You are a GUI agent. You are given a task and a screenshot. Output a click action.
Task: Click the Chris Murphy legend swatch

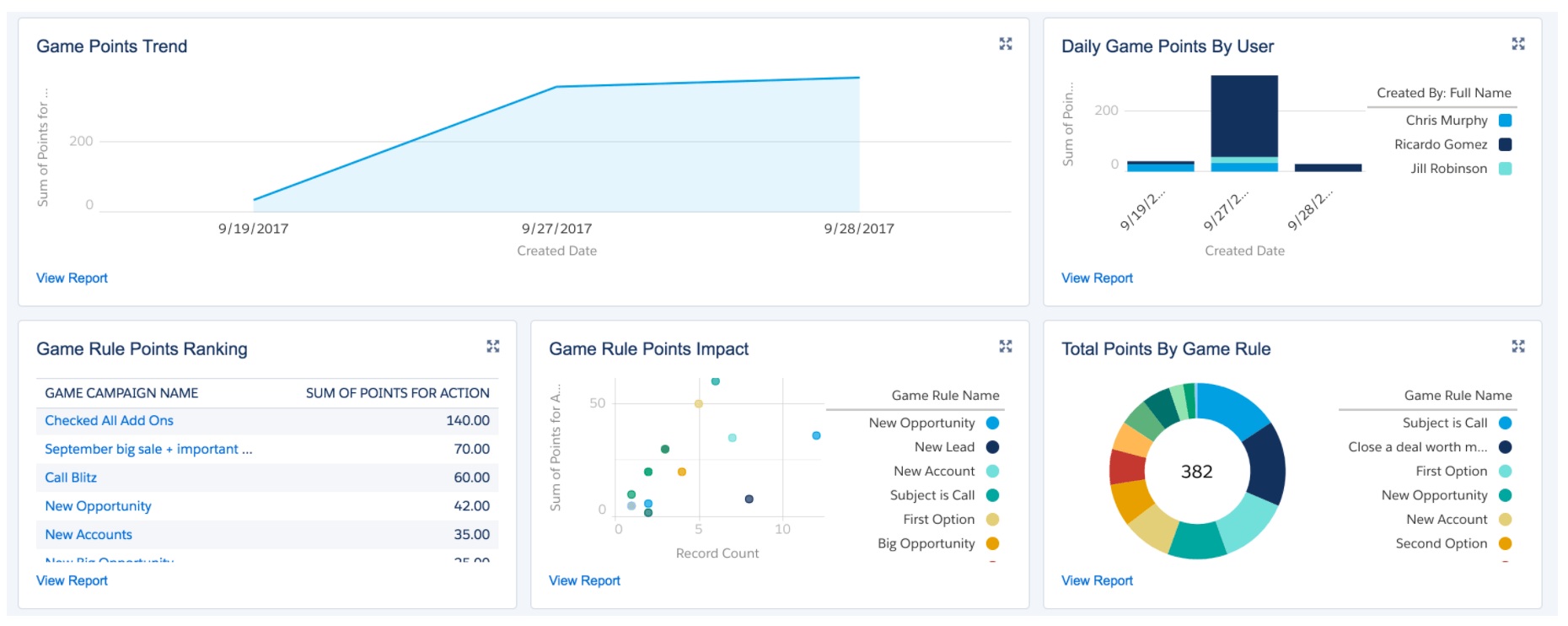point(1505,121)
